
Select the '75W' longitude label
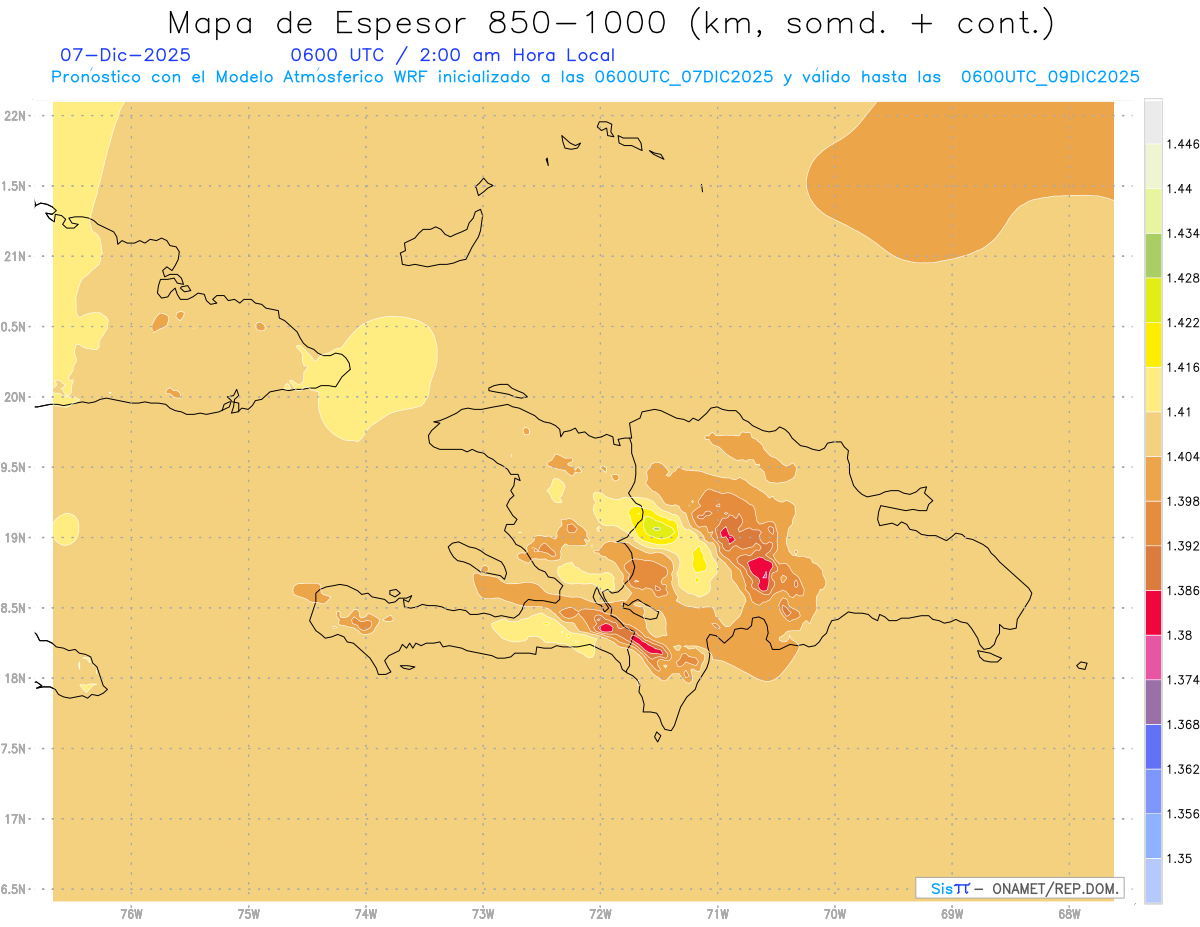249,914
